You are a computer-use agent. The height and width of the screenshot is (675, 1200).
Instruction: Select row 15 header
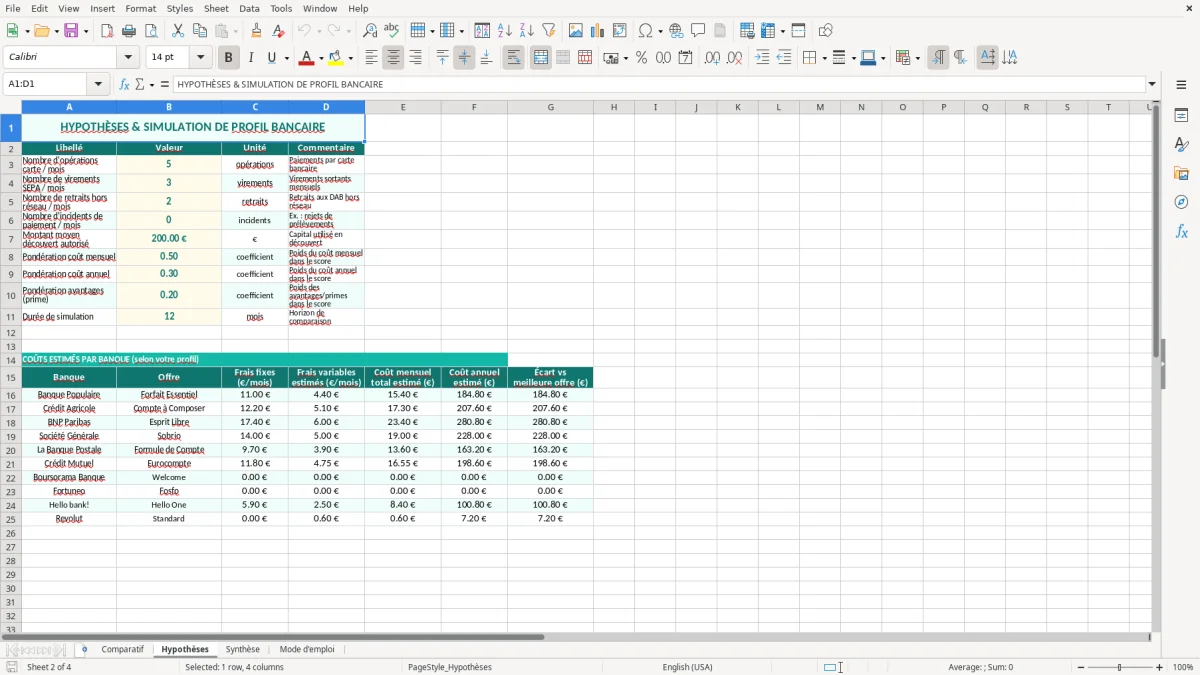pos(11,377)
